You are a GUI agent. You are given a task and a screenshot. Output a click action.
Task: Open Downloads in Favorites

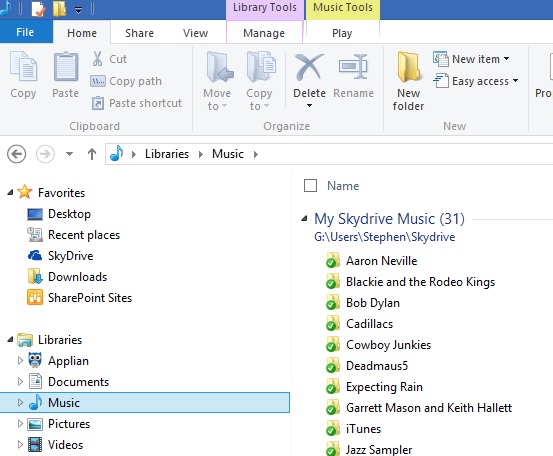click(x=67, y=277)
